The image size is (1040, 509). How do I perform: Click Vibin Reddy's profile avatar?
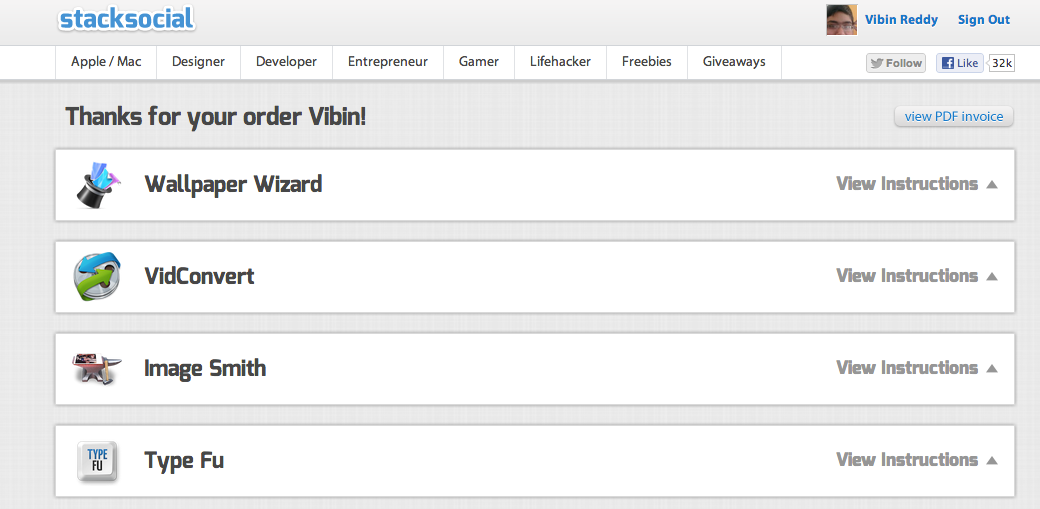842,20
